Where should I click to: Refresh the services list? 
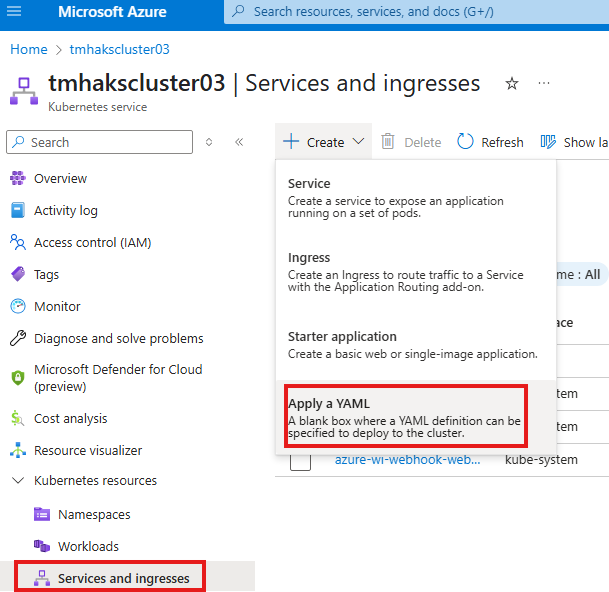[x=490, y=142]
